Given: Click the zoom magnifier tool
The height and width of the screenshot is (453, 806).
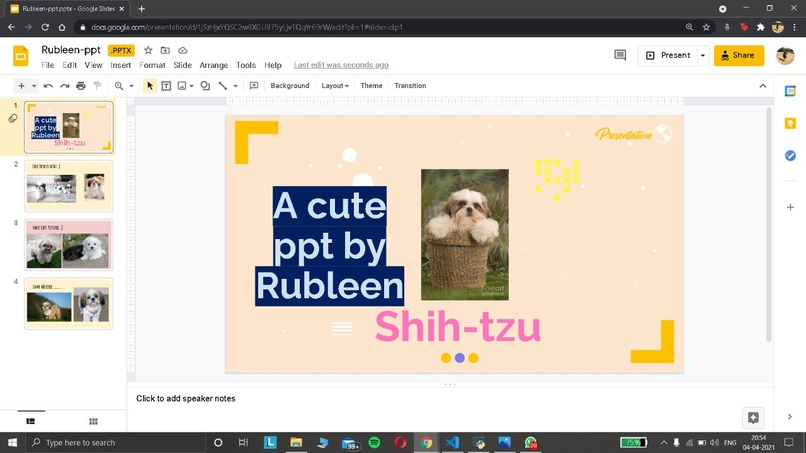Looking at the screenshot, I should 119,86.
